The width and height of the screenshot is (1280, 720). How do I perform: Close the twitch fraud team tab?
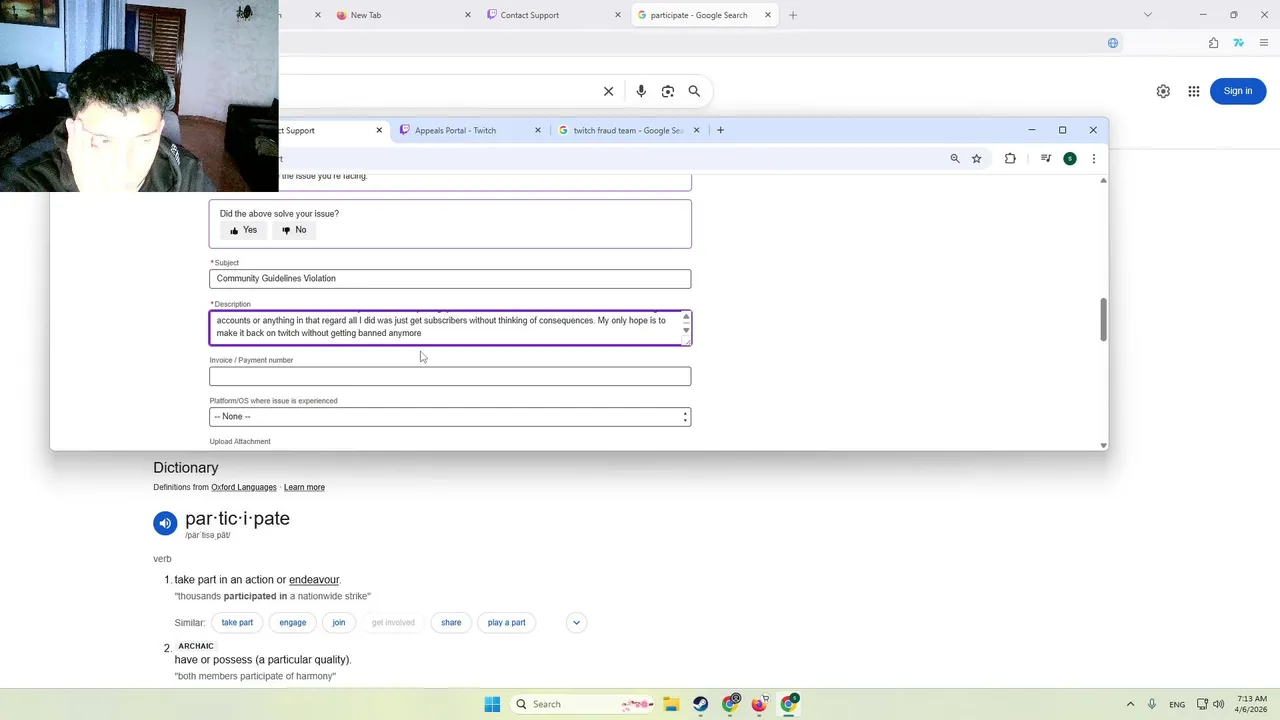tap(697, 130)
